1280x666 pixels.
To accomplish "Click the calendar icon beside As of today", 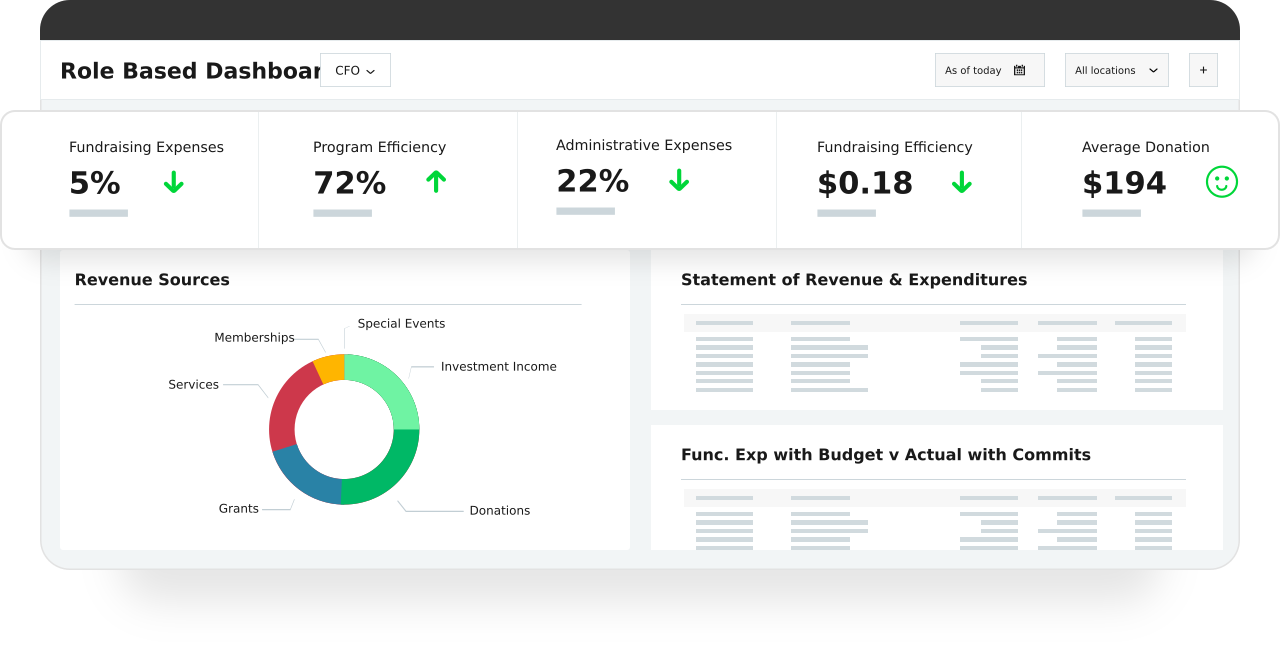I will 1019,70.
